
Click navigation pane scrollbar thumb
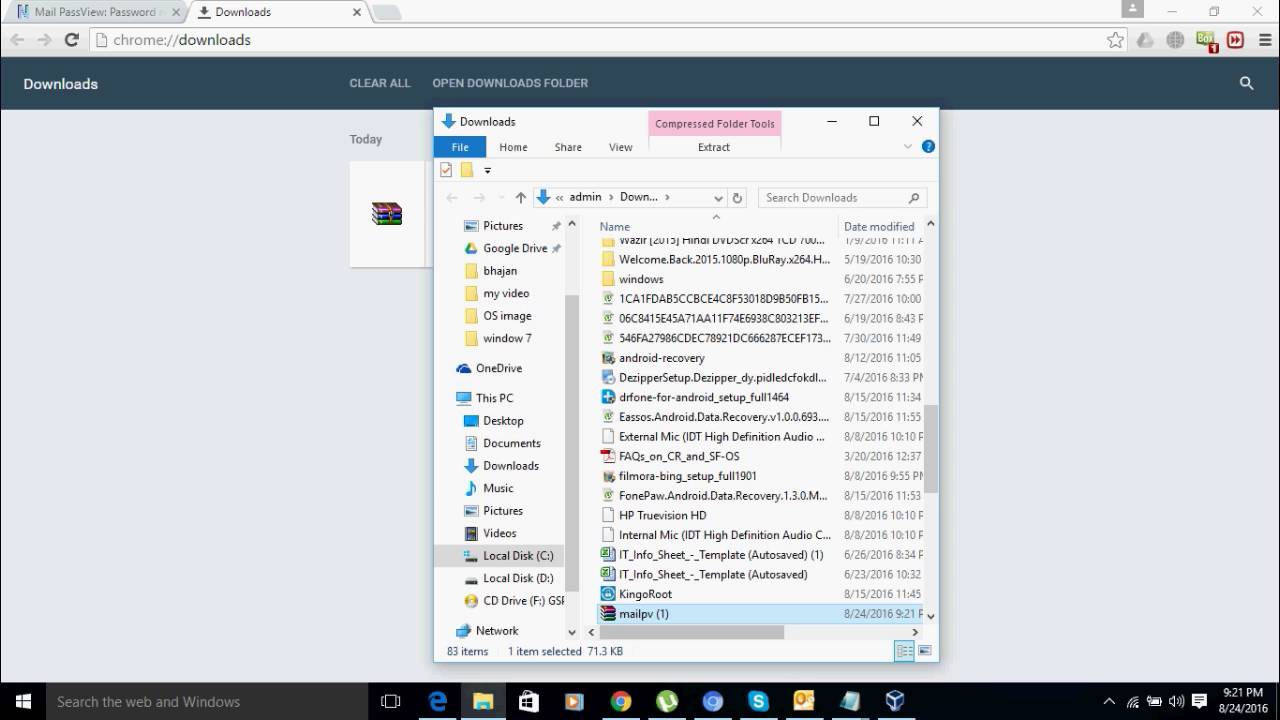click(x=572, y=443)
